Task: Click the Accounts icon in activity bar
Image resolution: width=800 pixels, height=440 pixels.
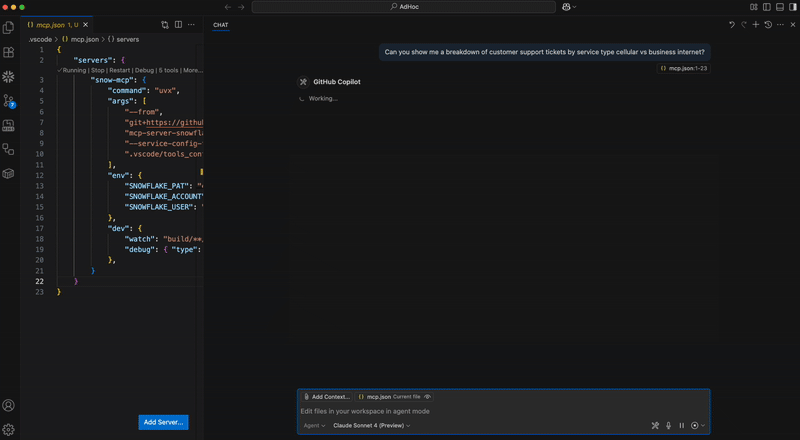Action: [x=9, y=406]
